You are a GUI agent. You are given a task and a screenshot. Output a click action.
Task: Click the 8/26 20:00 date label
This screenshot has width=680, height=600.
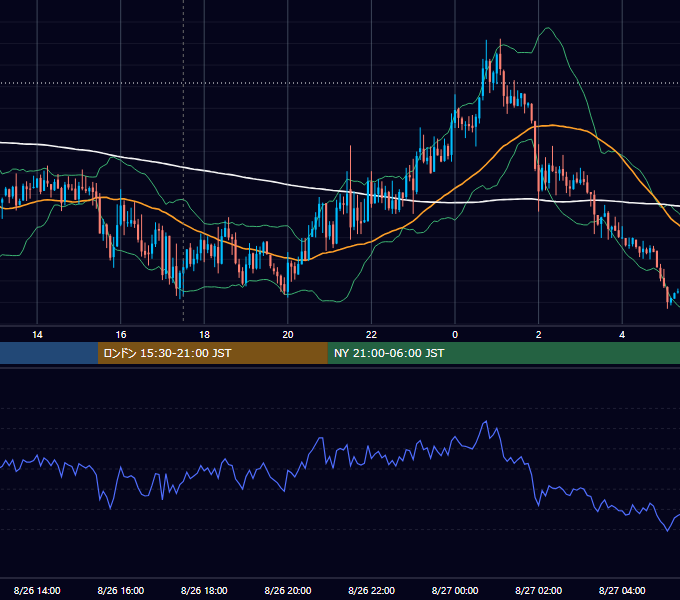[x=288, y=590]
